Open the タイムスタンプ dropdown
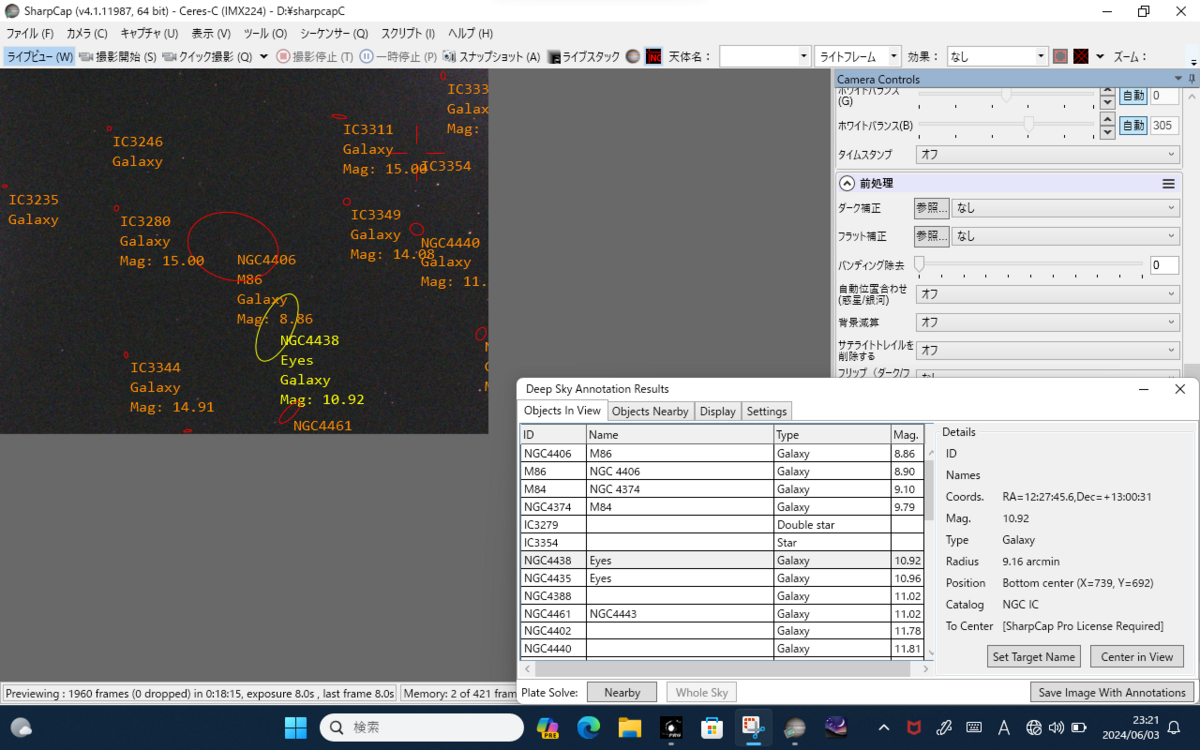 (x=1047, y=155)
